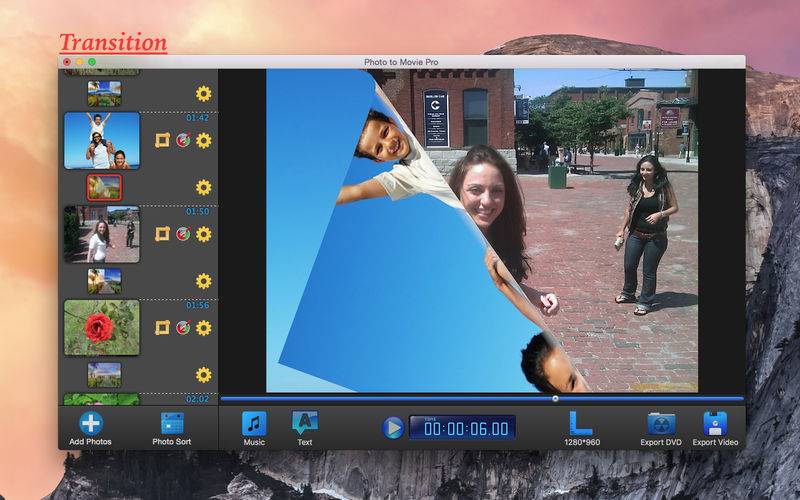
Task: Open color effect wheel for the 01:56 rose photo
Action: pos(183,328)
